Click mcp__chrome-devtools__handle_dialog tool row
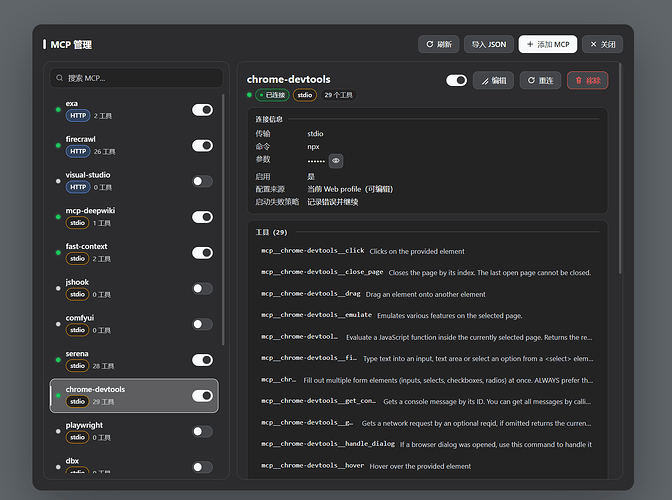The width and height of the screenshot is (672, 500). click(427, 444)
